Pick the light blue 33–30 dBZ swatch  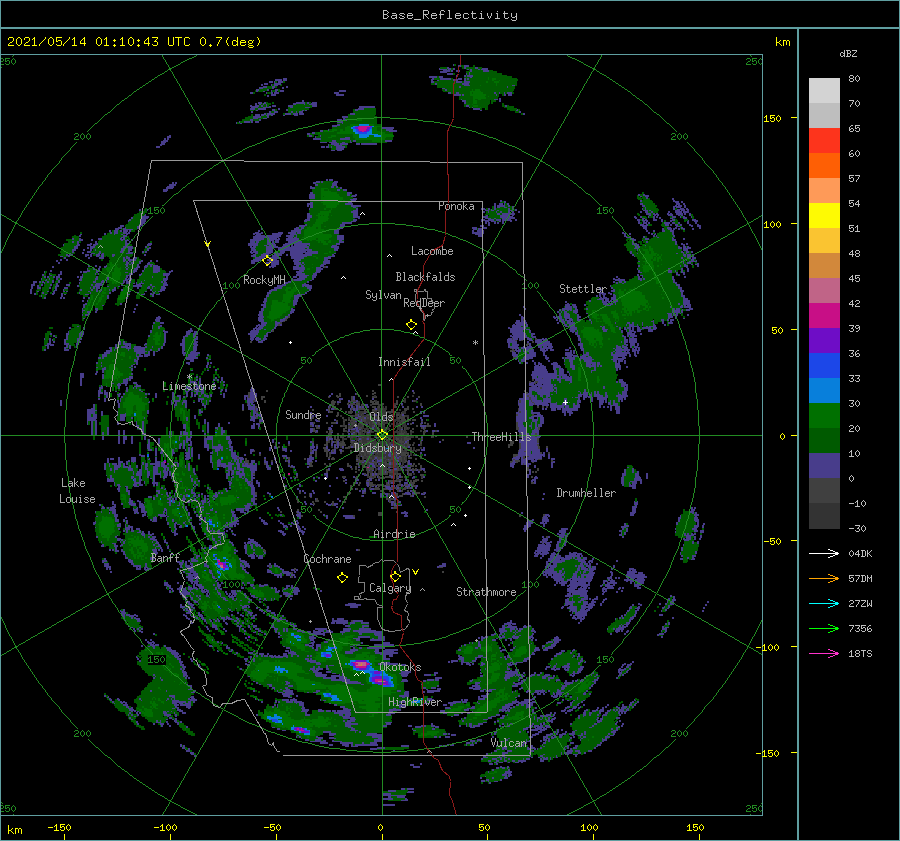(824, 391)
